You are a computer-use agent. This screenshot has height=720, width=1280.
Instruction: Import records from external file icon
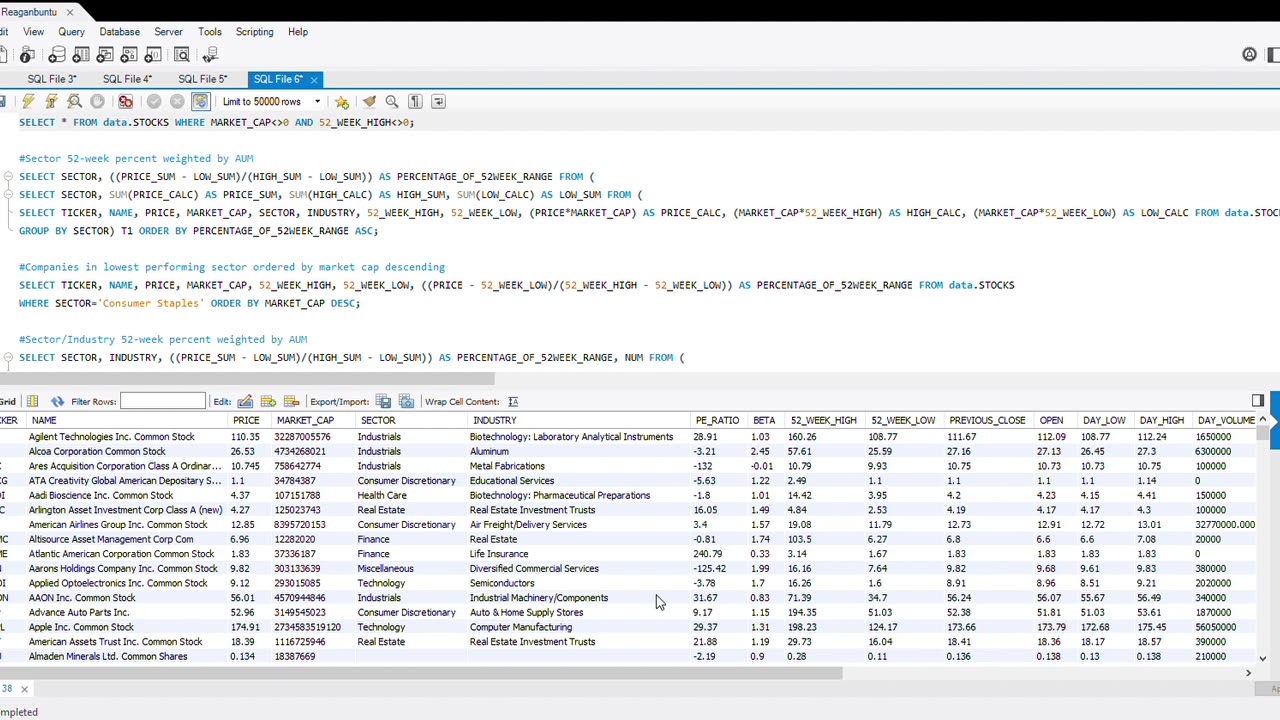click(406, 402)
